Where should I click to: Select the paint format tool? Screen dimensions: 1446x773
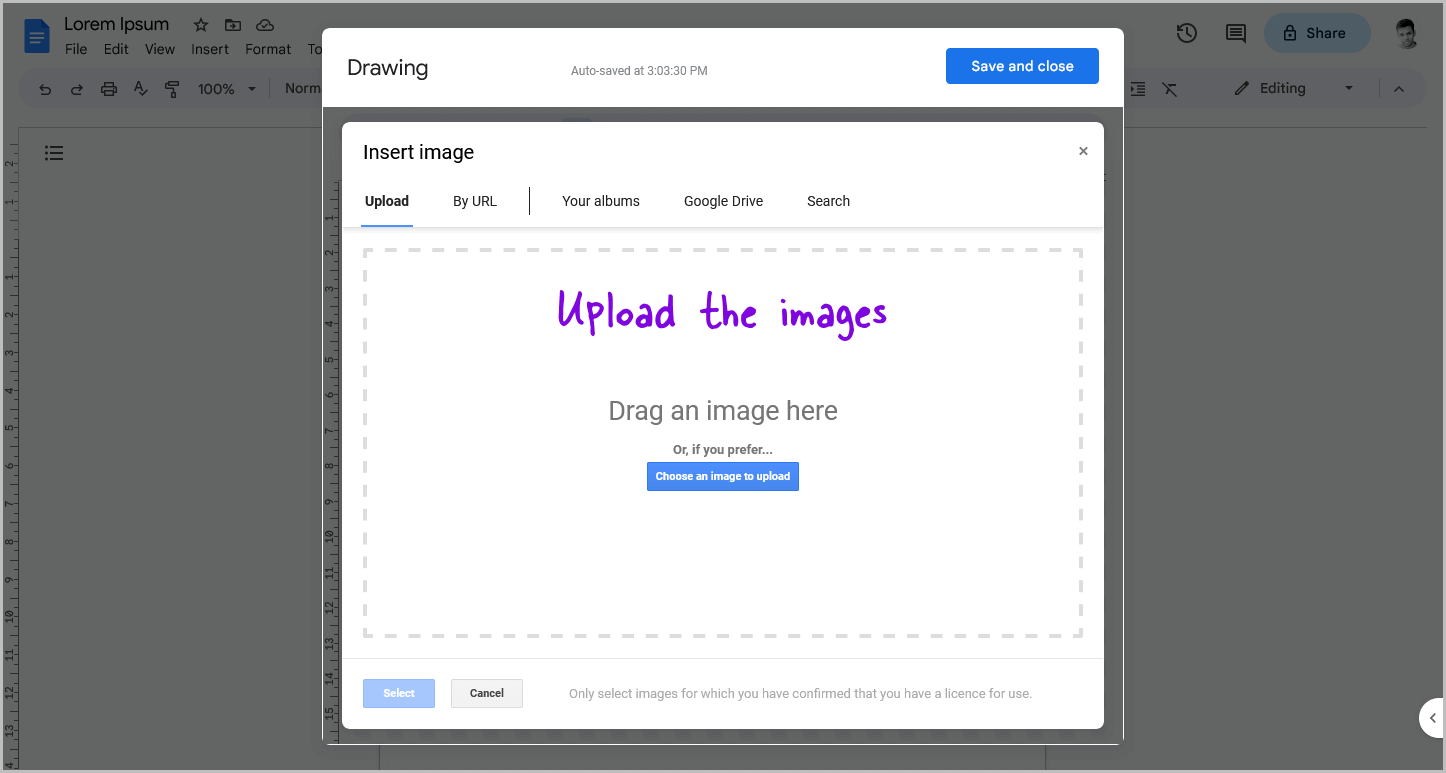[x=172, y=88]
